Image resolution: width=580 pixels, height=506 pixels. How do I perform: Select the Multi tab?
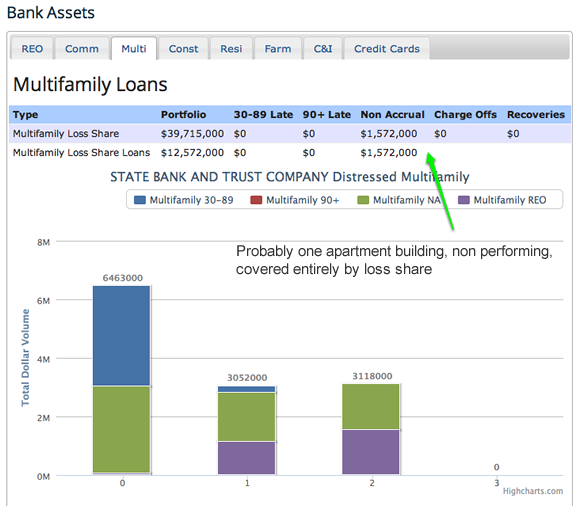(x=134, y=48)
